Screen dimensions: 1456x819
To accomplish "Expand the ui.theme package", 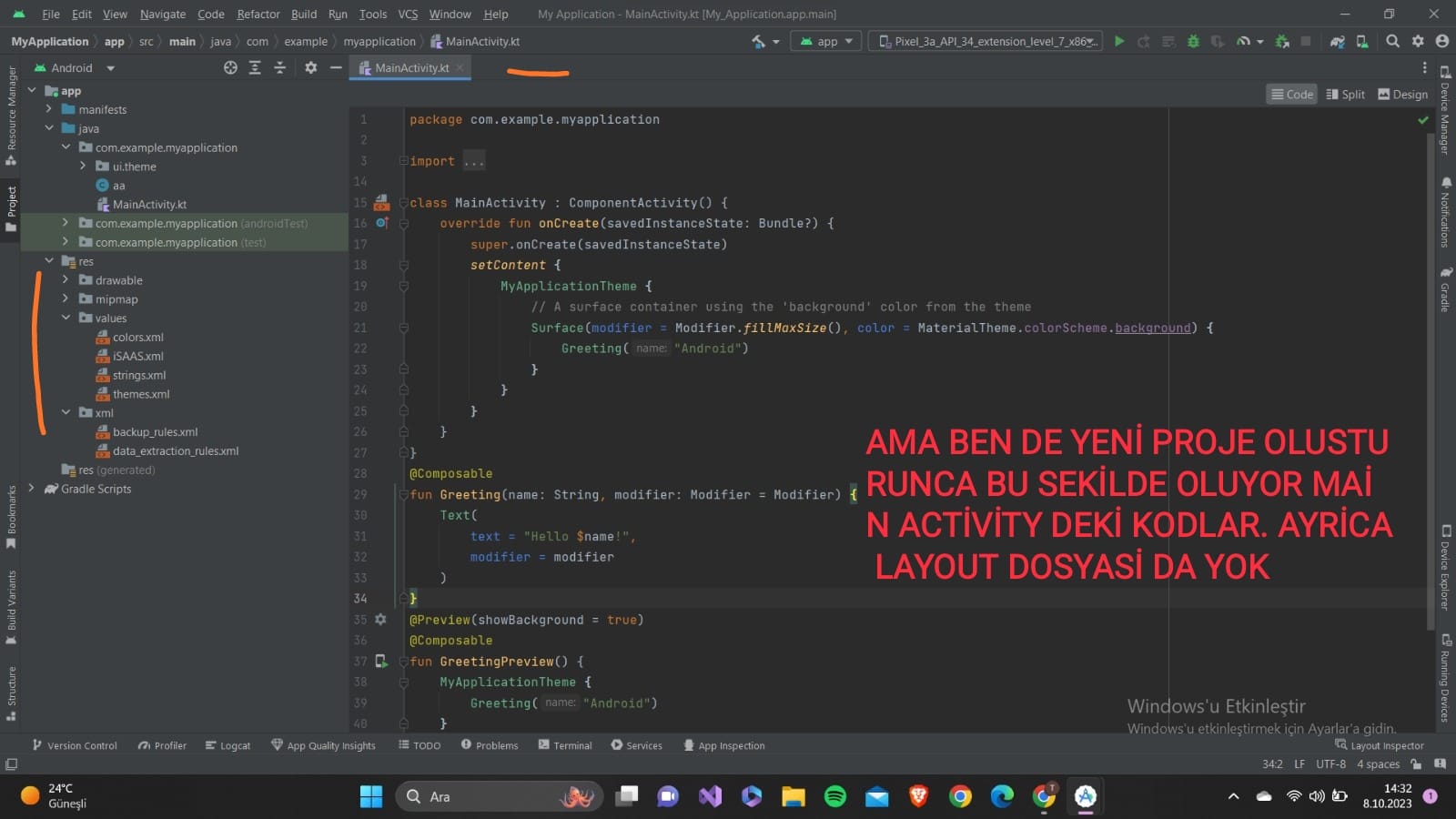I will pyautogui.click(x=83, y=167).
